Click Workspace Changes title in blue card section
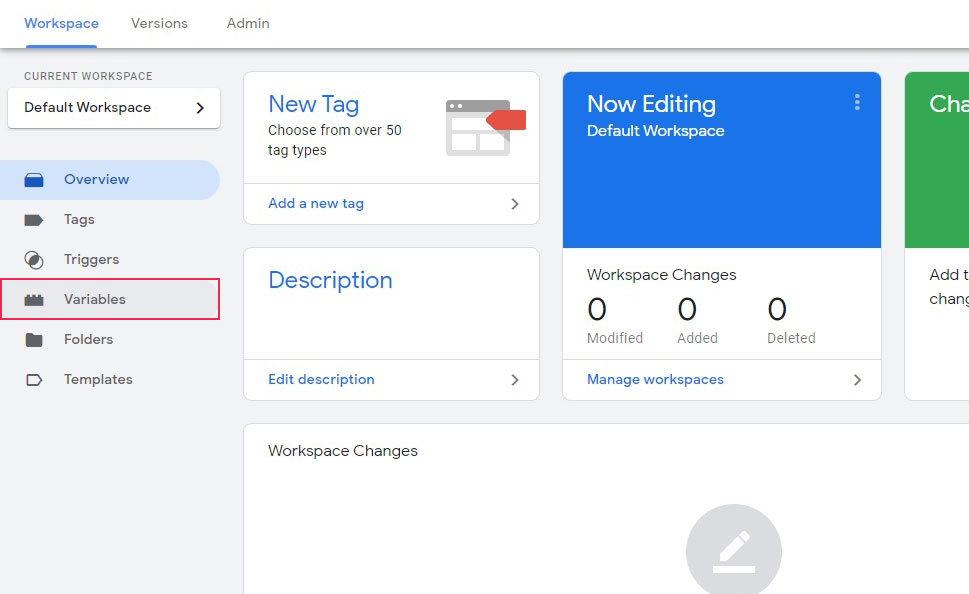 point(661,275)
